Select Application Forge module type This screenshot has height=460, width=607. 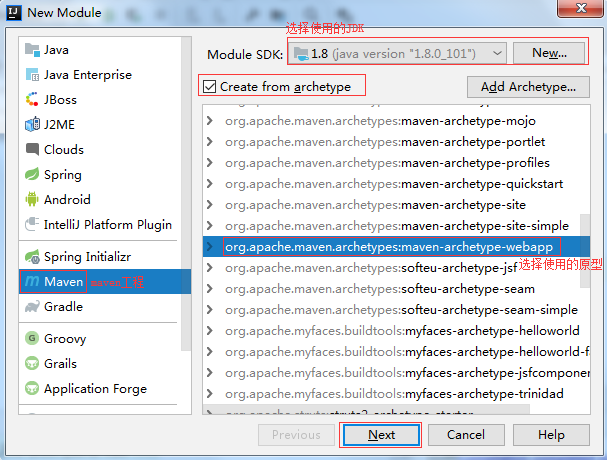(x=100, y=388)
